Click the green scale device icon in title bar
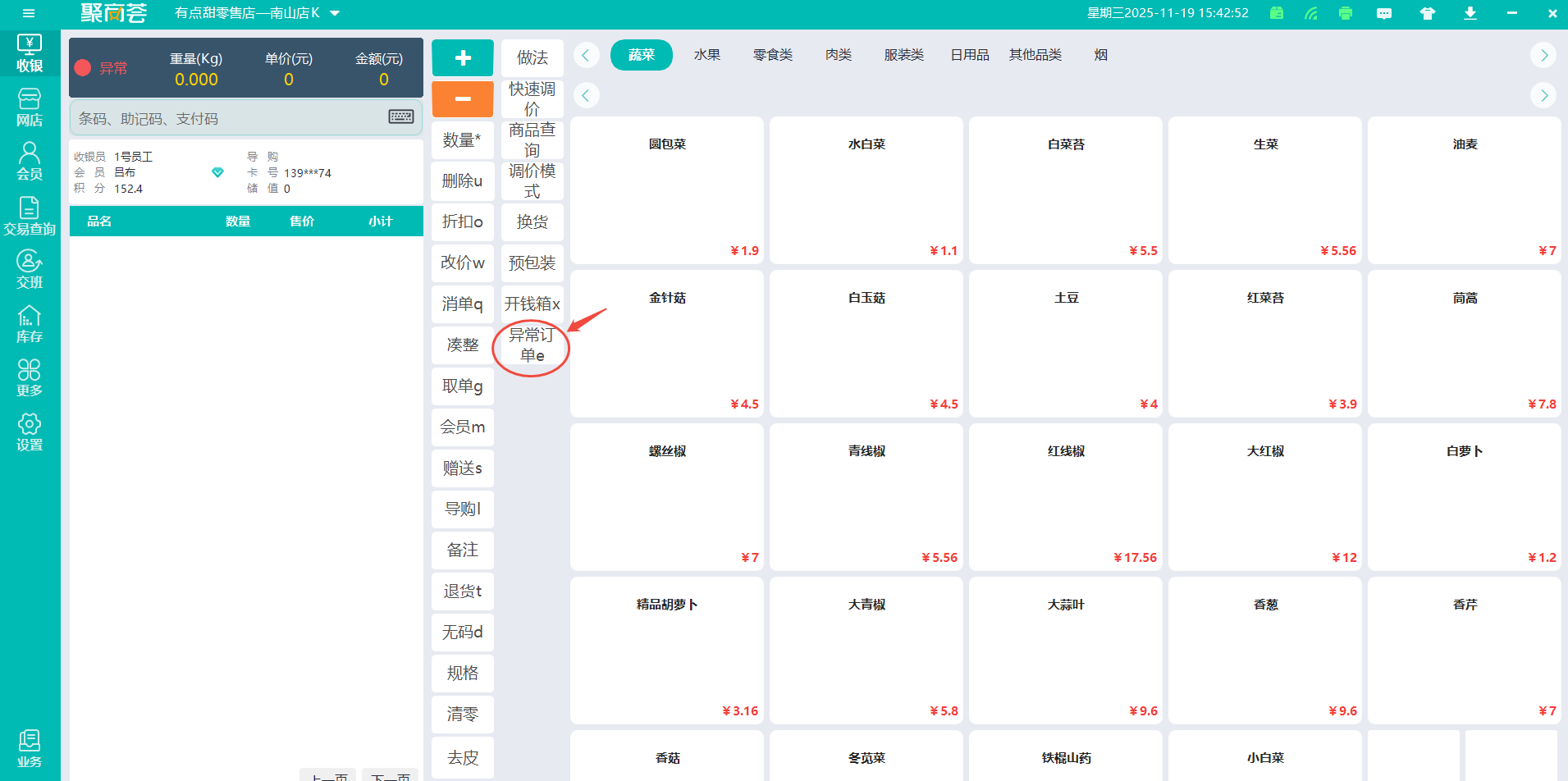The width and height of the screenshot is (1568, 781). [1277, 13]
